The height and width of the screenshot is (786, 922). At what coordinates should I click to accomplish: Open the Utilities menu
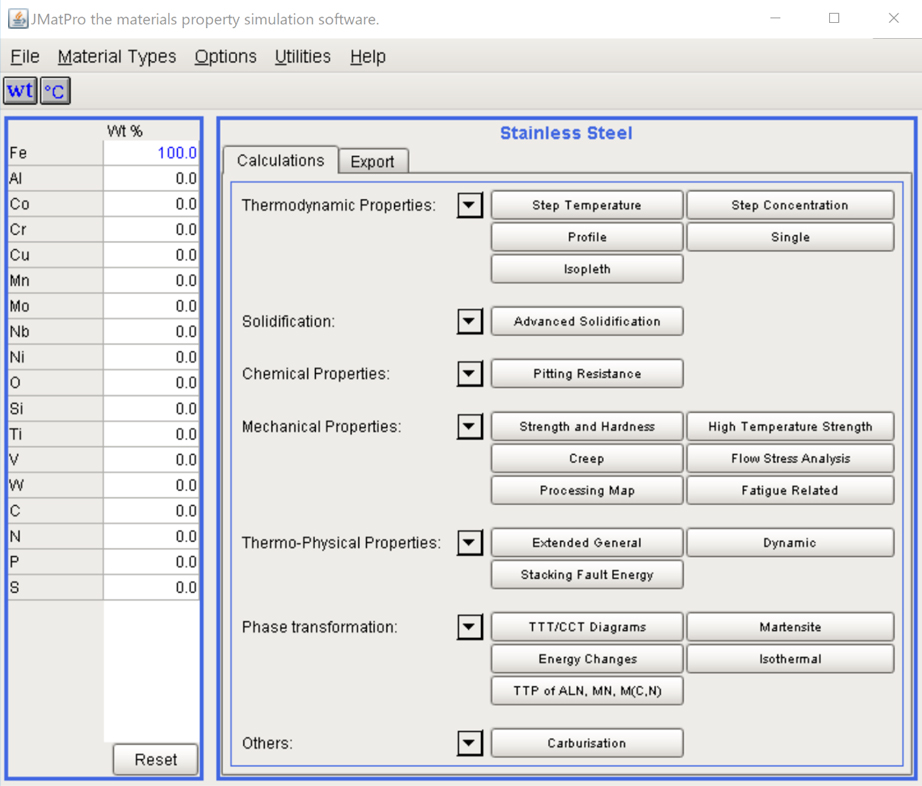tap(303, 56)
